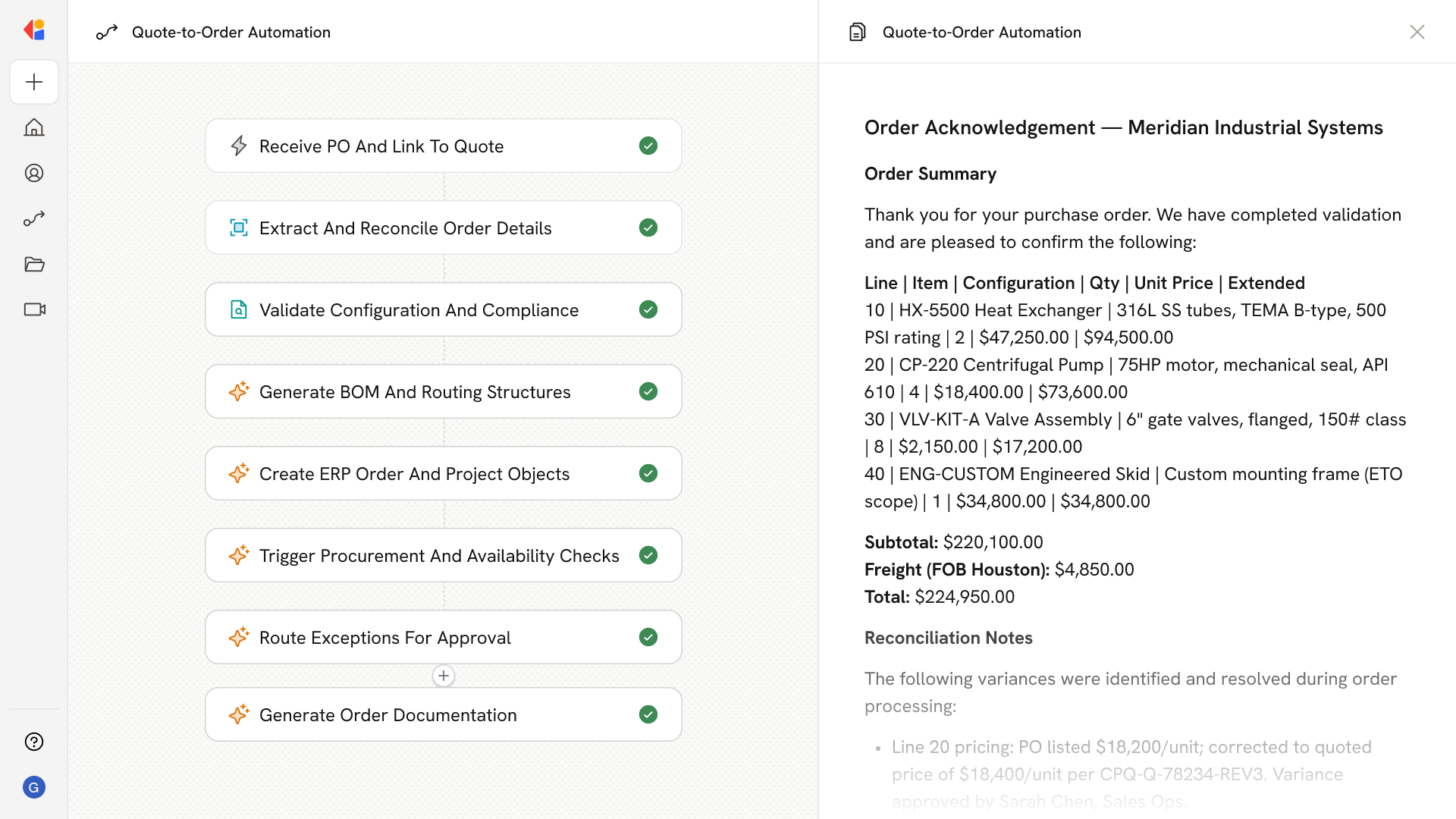Click the G user avatar

pos(34,787)
